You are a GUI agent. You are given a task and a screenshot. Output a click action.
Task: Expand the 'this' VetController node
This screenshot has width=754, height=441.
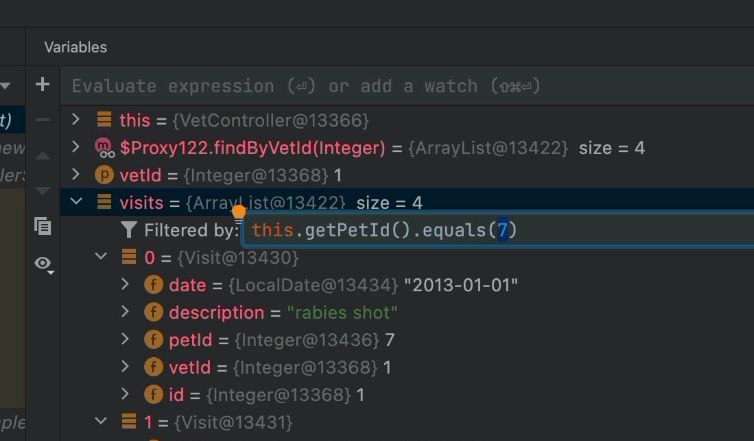pos(76,120)
